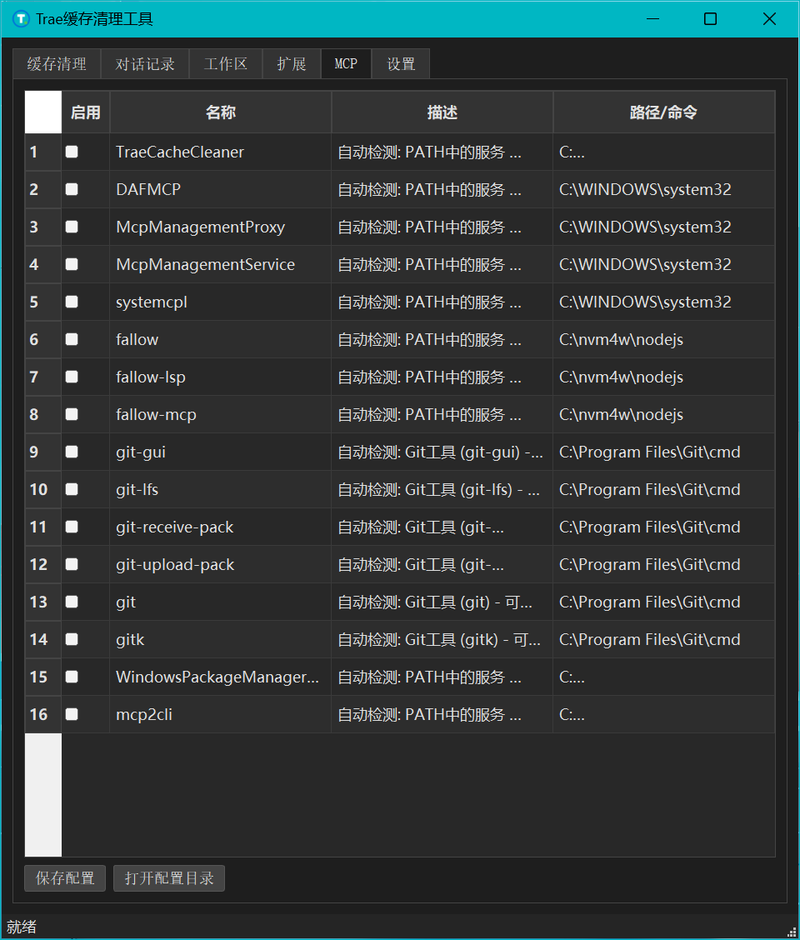This screenshot has height=940, width=800.
Task: Click the git-gui name cell
Action: point(221,451)
